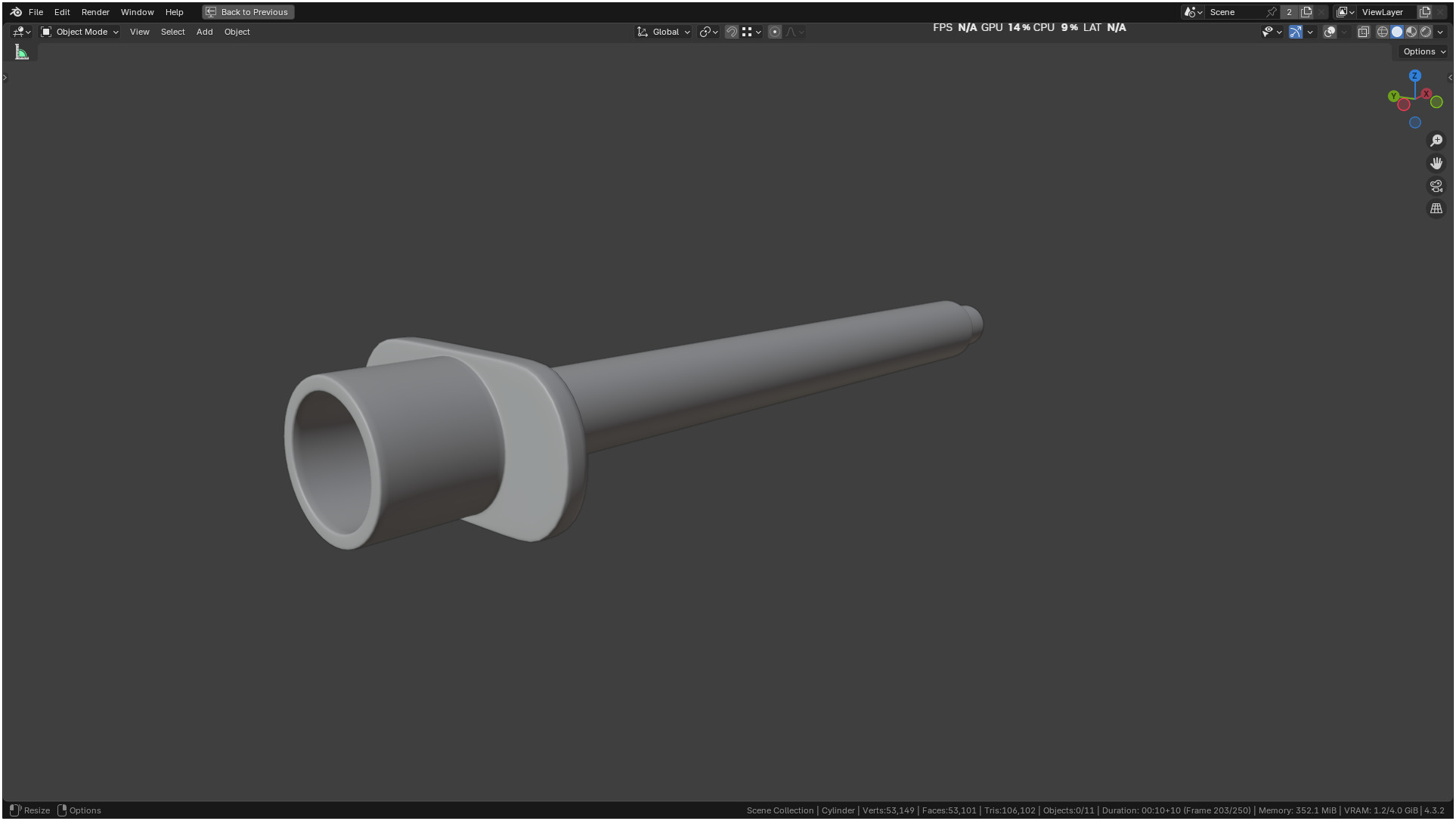1456x821 pixels.
Task: Open the Window menu
Action: (137, 12)
